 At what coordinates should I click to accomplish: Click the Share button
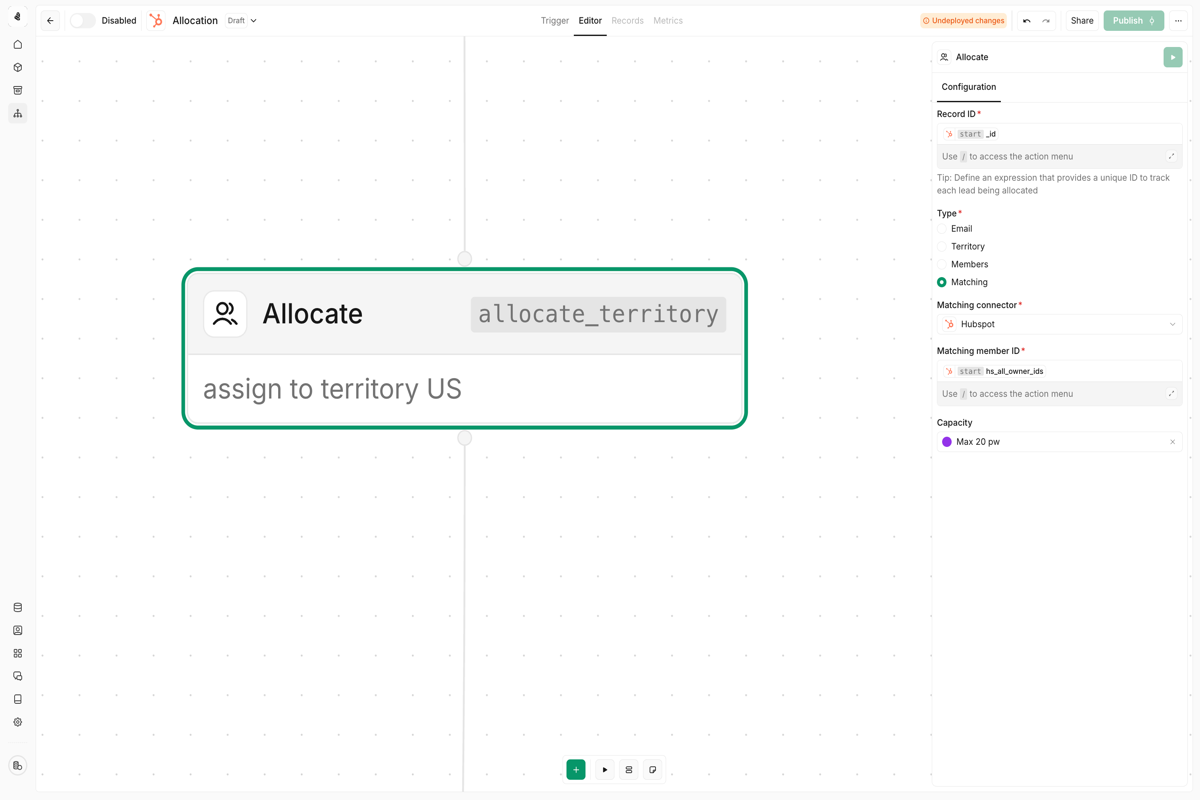tap(1082, 20)
